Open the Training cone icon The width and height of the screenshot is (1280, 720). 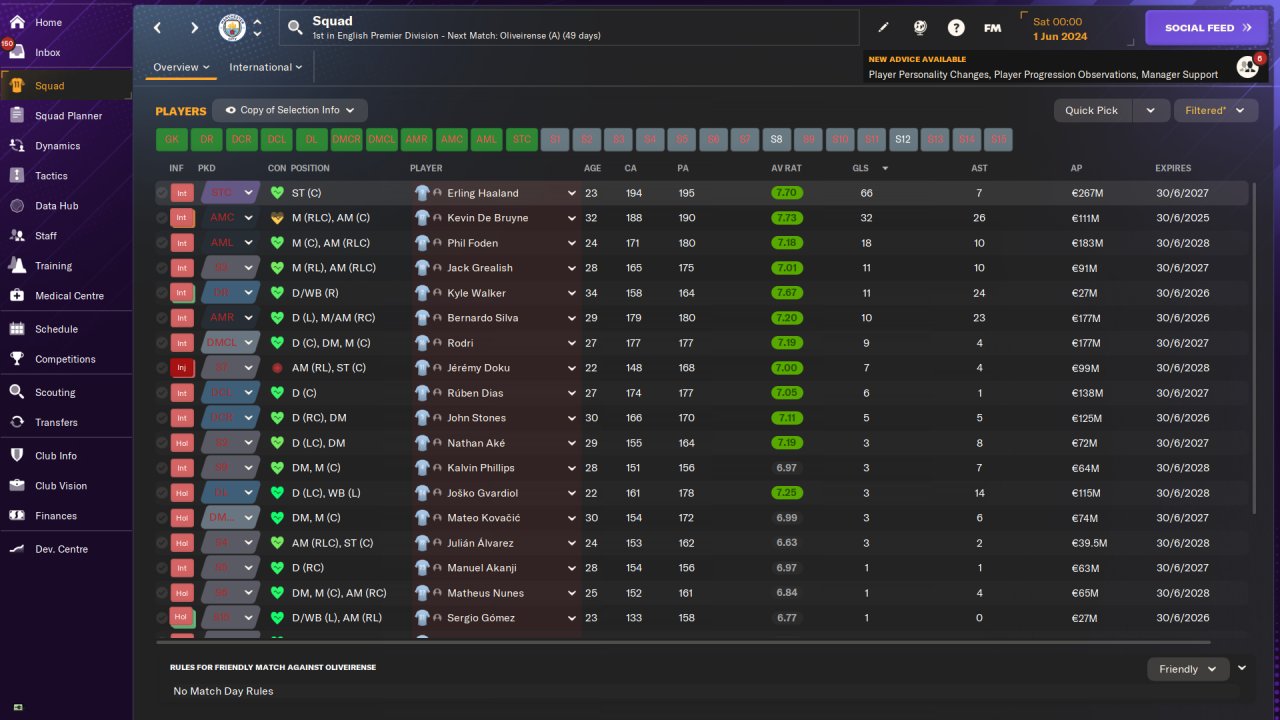[17, 266]
